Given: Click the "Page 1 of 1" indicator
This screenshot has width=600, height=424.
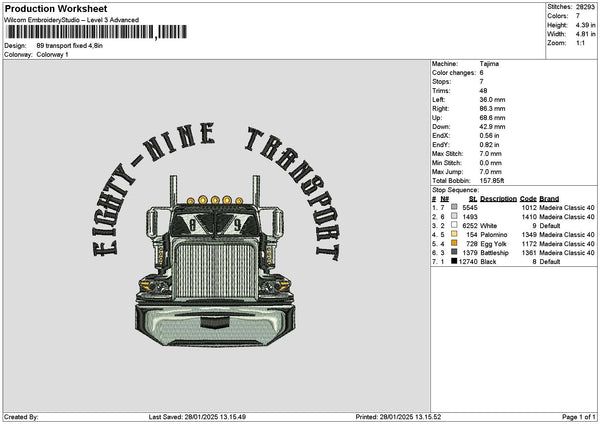Looking at the screenshot, I should pyautogui.click(x=579, y=417).
